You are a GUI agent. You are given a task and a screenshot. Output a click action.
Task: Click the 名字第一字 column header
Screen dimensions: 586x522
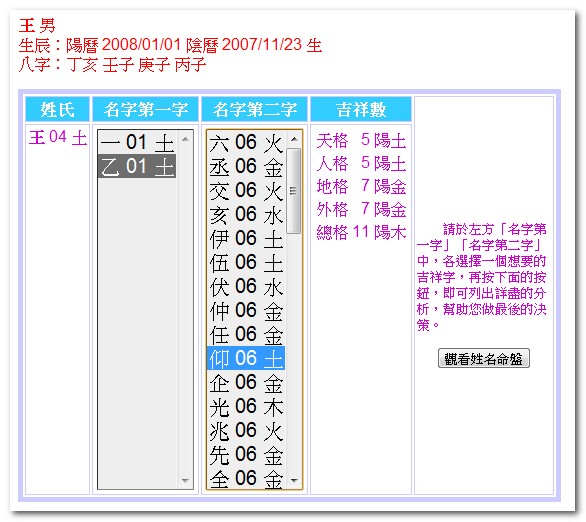(145, 109)
